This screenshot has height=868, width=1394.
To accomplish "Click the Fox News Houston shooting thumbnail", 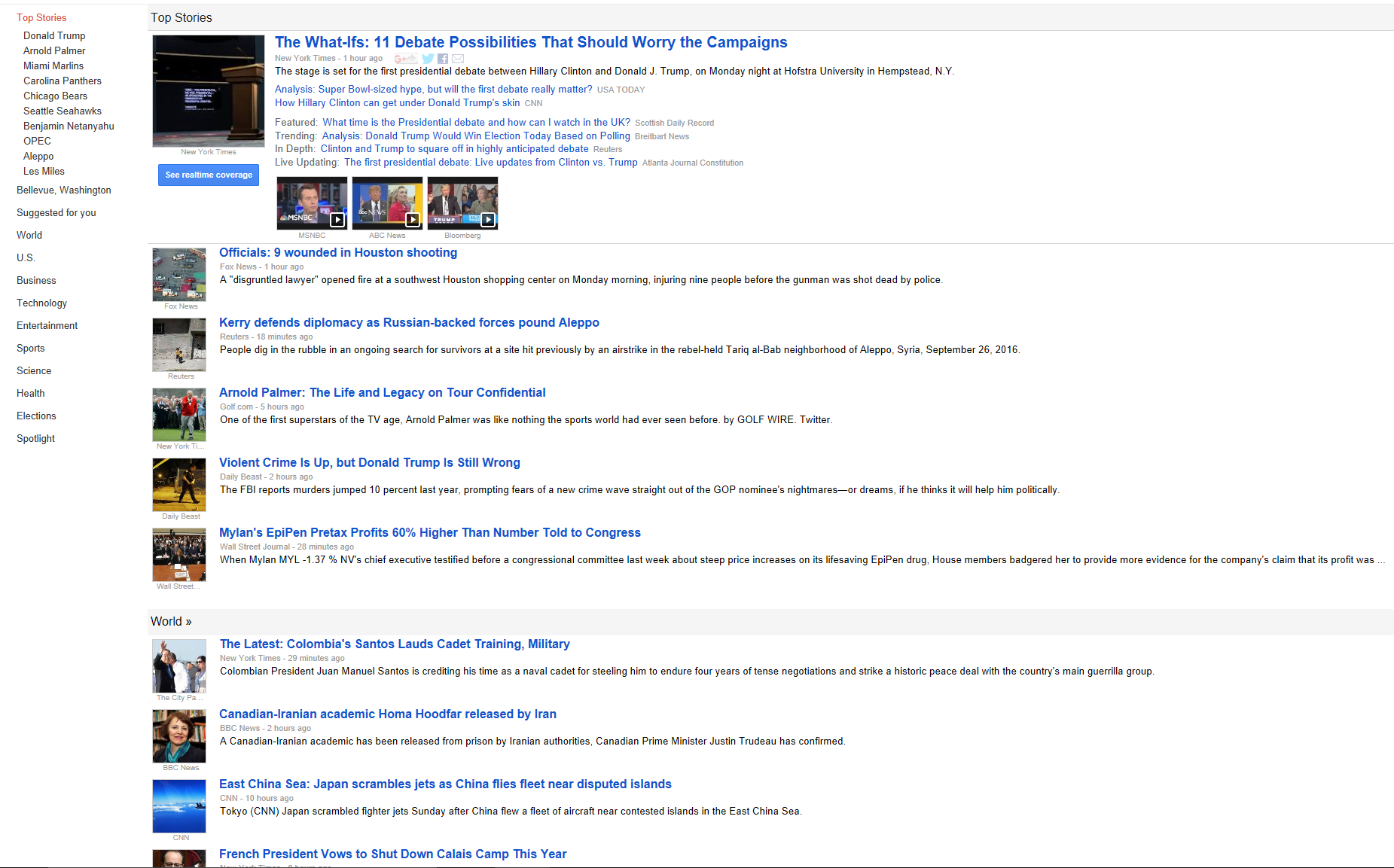I will 179,275.
